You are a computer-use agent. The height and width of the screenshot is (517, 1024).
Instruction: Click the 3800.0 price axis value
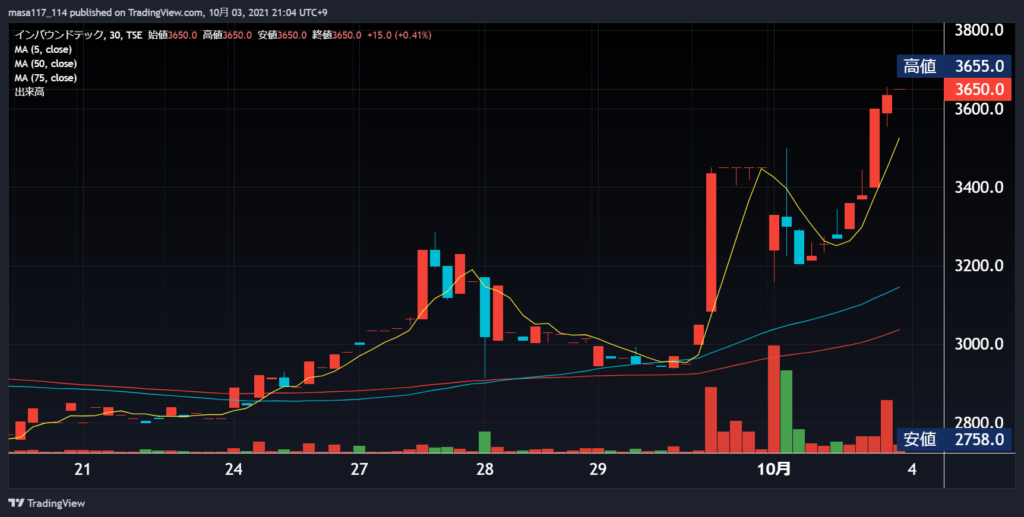[x=979, y=31]
